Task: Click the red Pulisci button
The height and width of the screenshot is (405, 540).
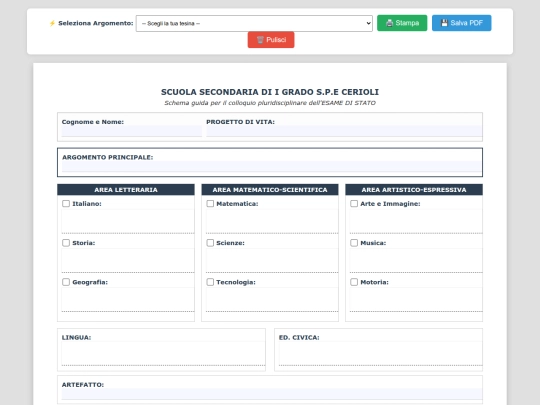Action: pyautogui.click(x=271, y=40)
